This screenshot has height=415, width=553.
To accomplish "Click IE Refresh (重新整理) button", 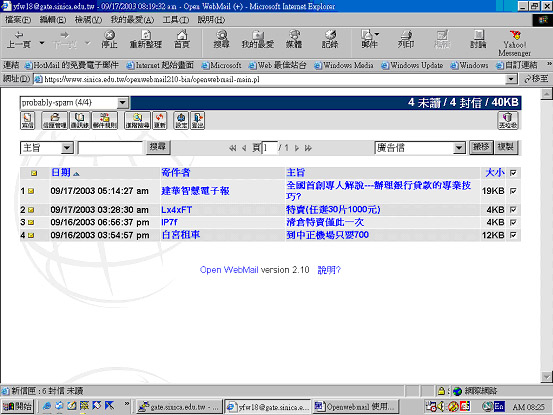I will (x=146, y=40).
